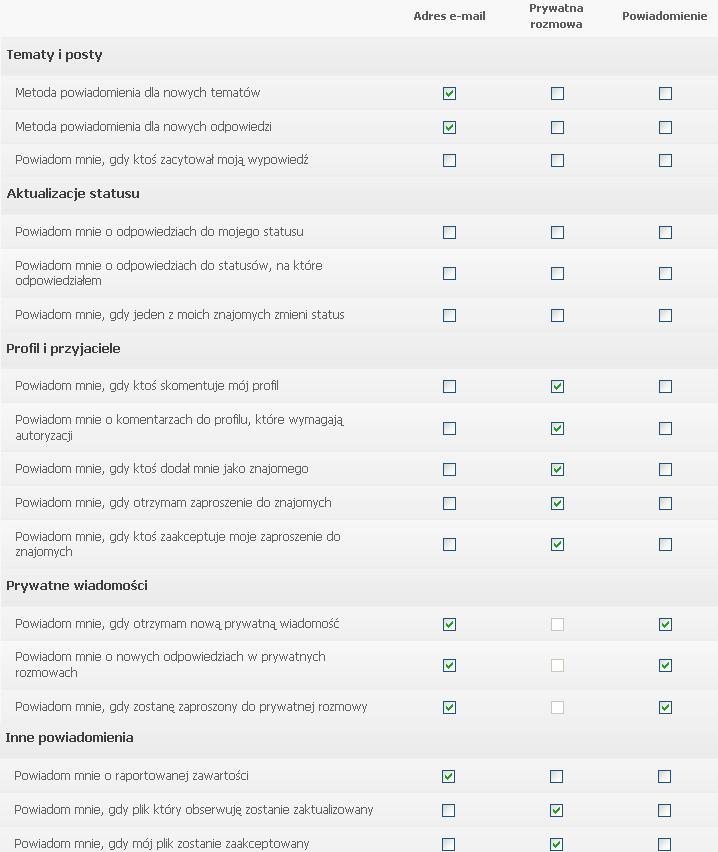Uncheck private message for 'zaproszenie do znajomych' received
The width and height of the screenshot is (718, 852).
pos(557,503)
